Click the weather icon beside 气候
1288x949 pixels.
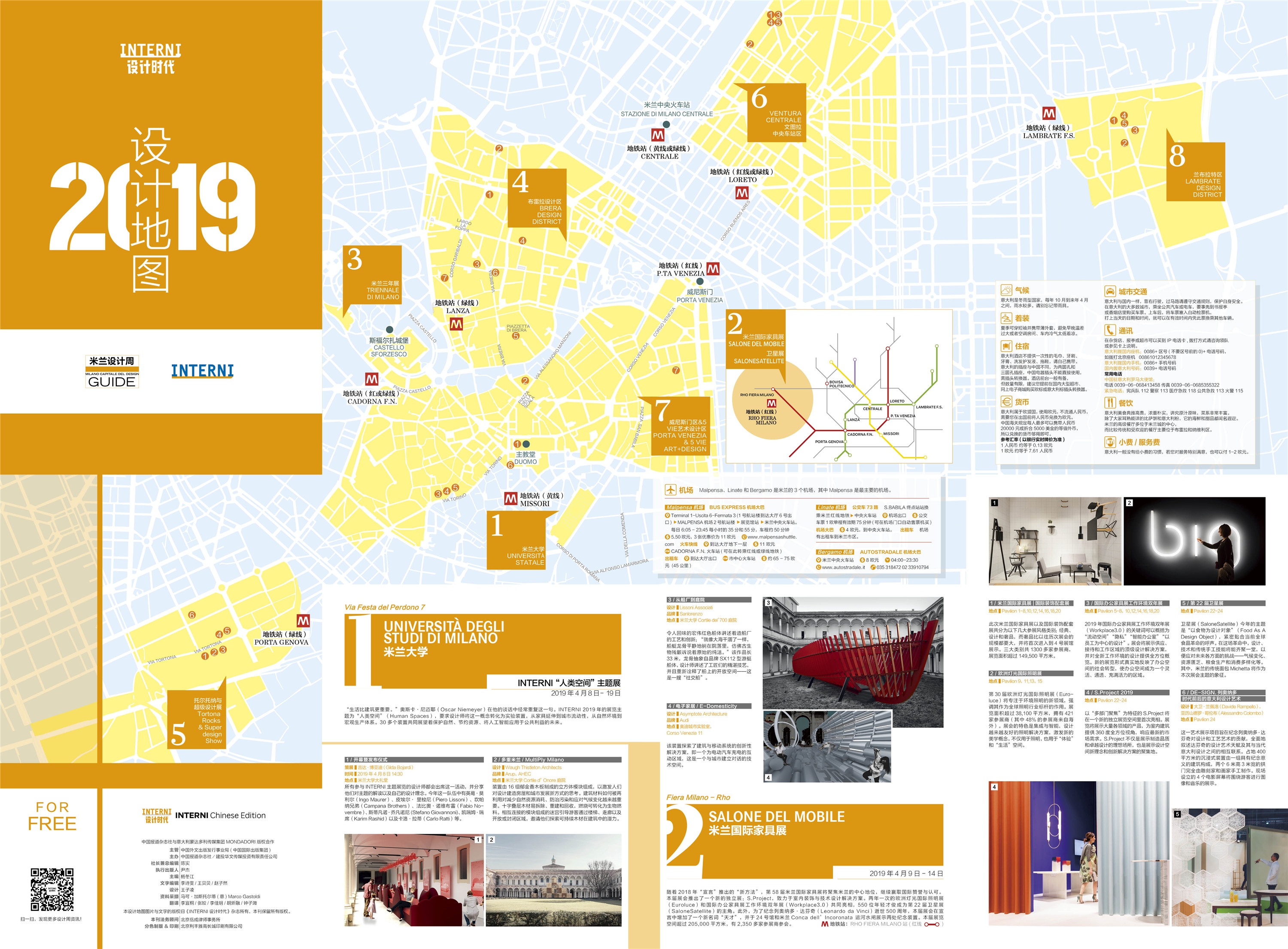coord(1006,290)
